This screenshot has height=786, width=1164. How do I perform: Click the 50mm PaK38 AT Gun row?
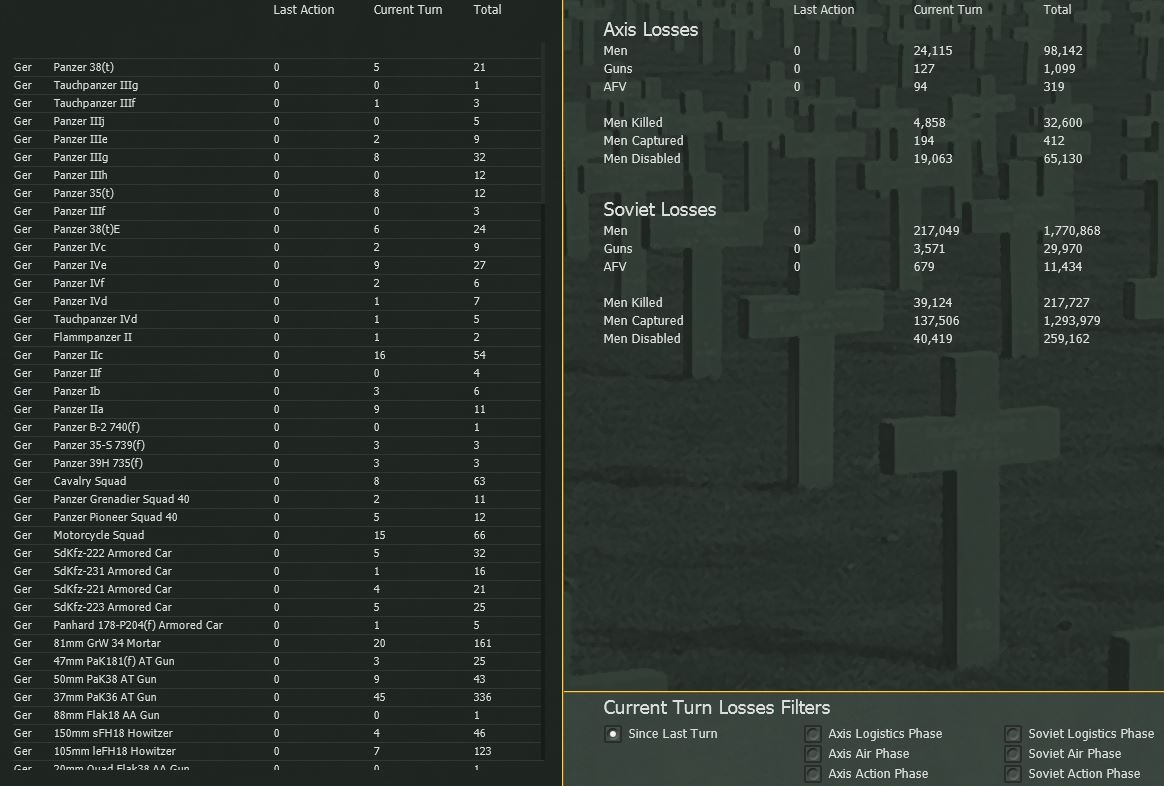point(276,679)
